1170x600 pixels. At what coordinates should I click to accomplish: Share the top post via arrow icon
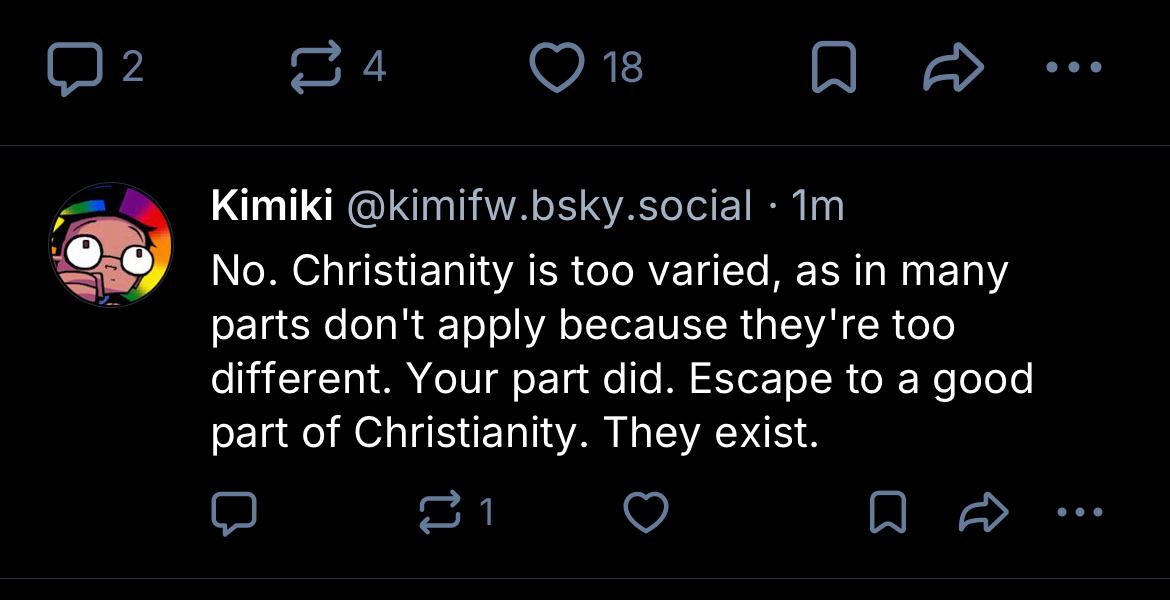click(954, 70)
